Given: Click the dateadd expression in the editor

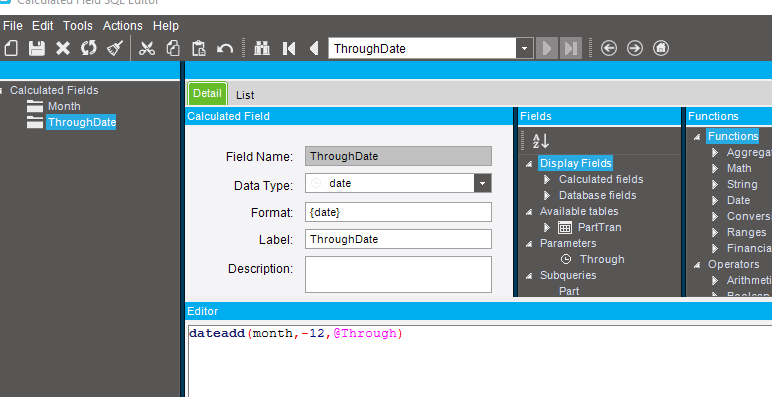Looking at the screenshot, I should pyautogui.click(x=295, y=333).
